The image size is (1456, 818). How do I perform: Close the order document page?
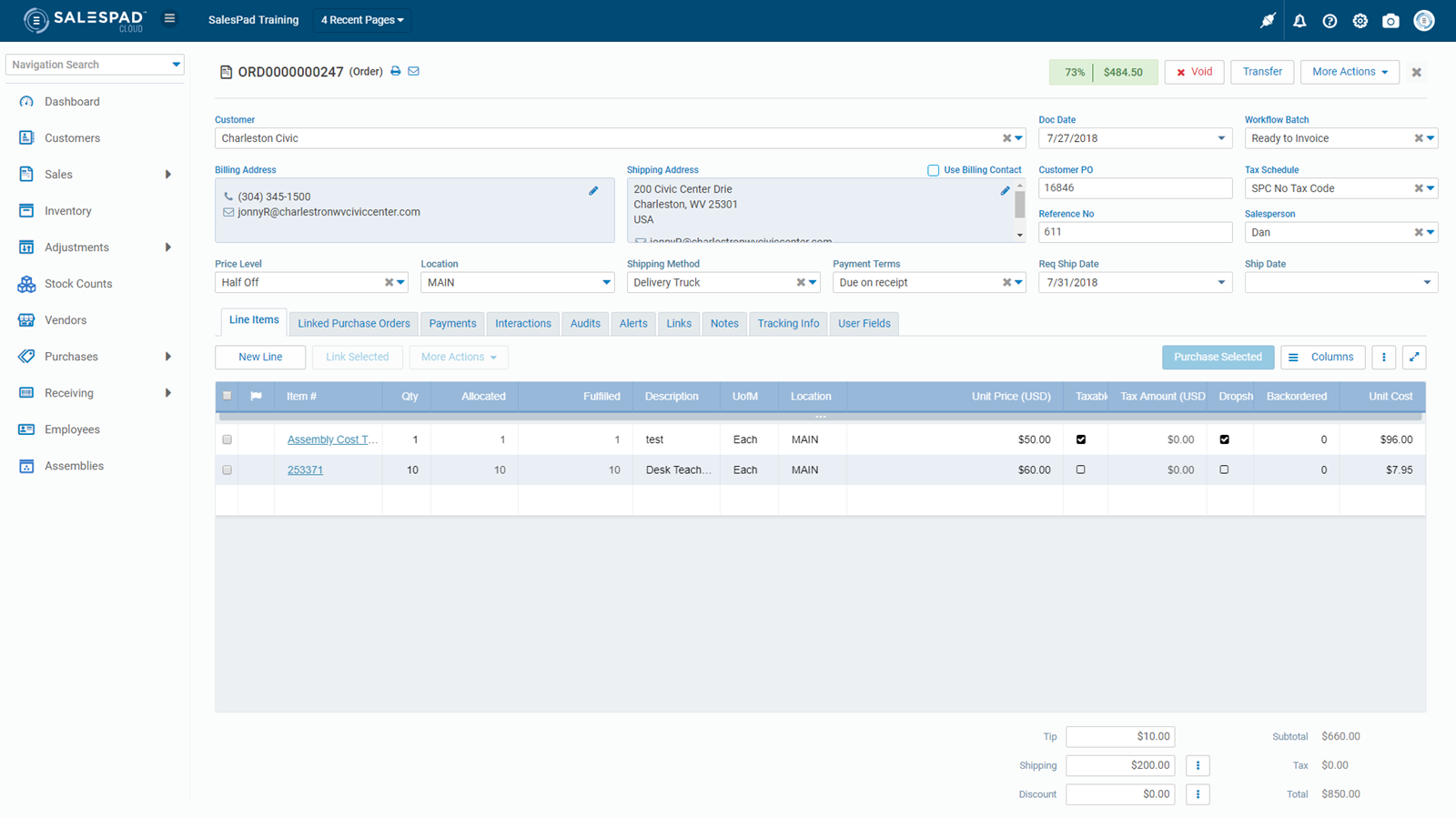coord(1416,72)
